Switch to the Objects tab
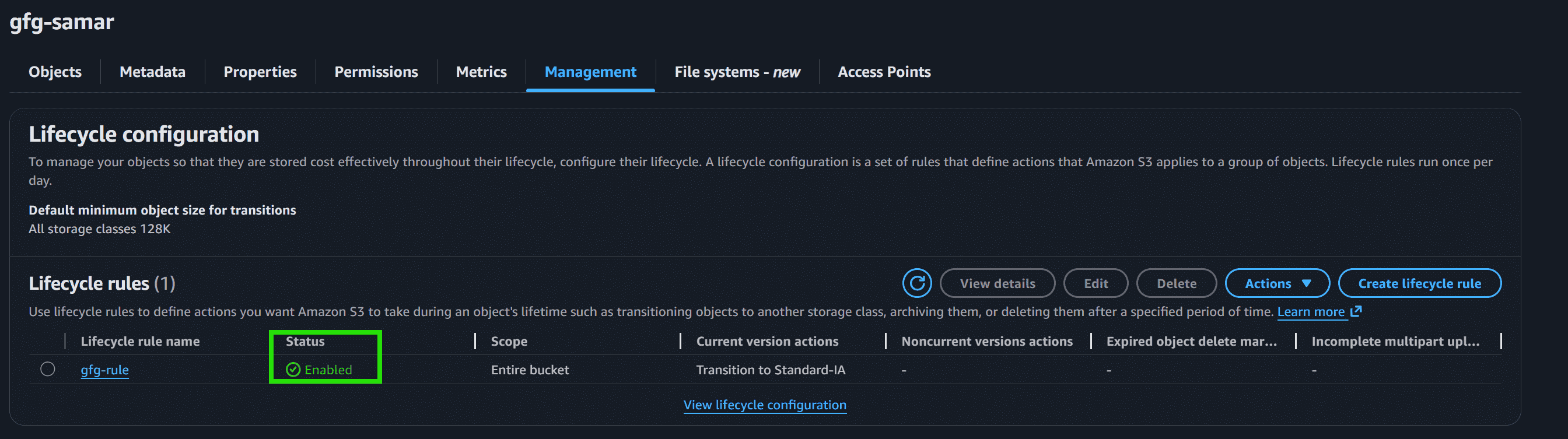The height and width of the screenshot is (439, 1568). click(55, 72)
